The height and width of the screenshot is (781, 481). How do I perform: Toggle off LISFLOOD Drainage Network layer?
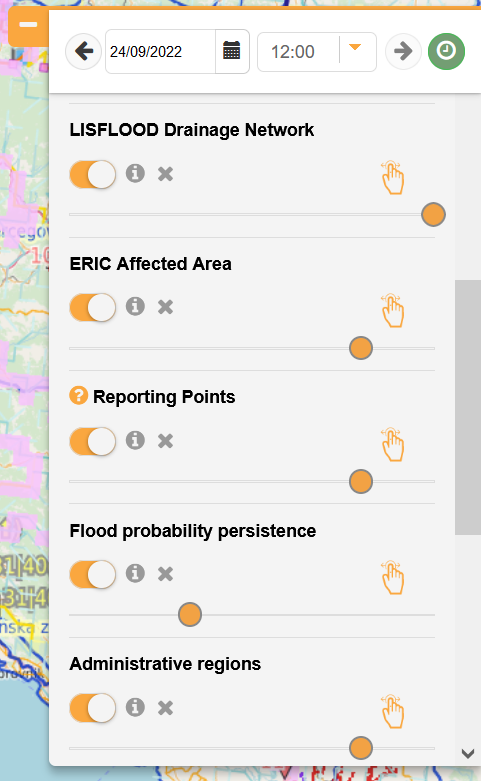point(93,174)
